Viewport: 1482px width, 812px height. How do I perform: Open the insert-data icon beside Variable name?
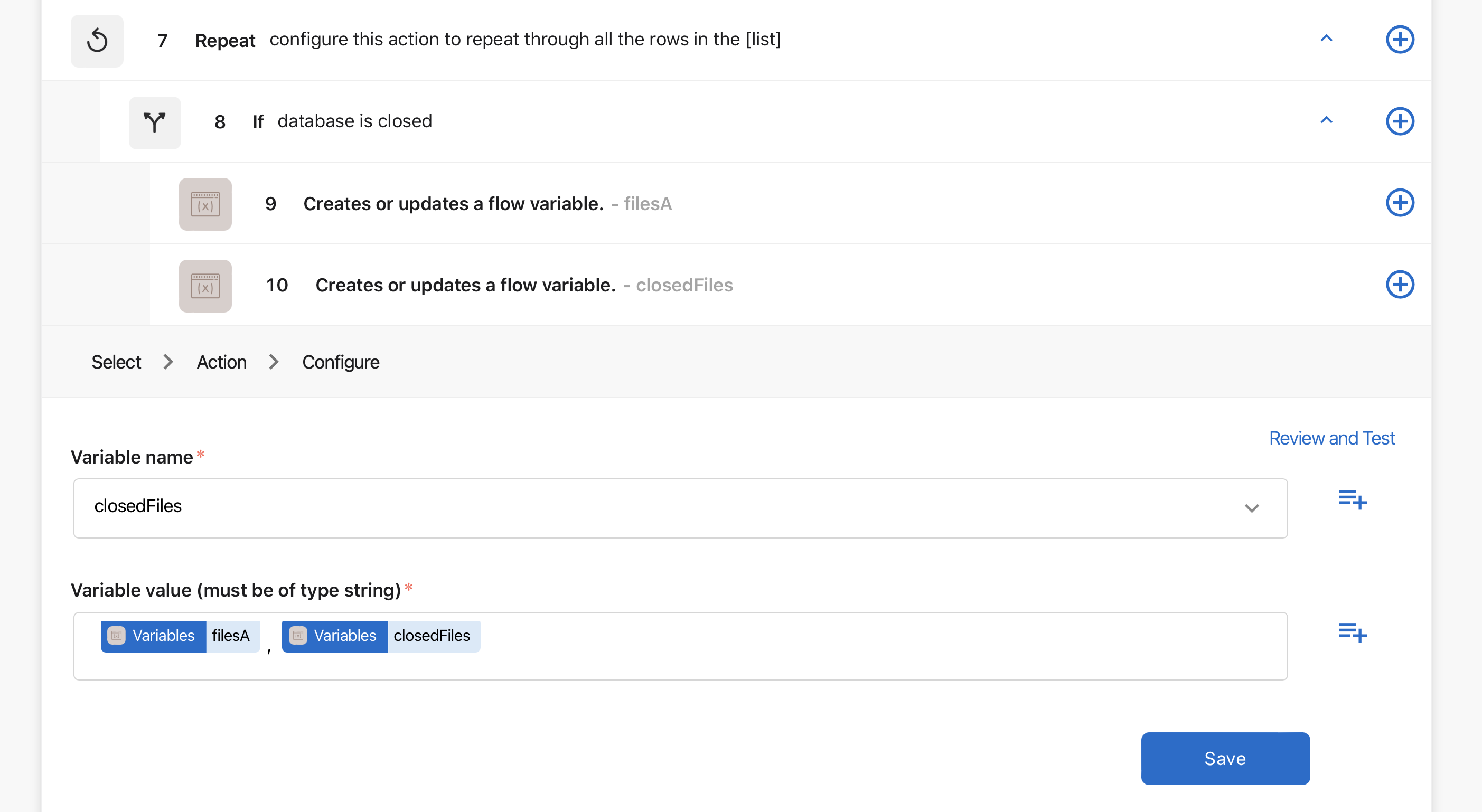1352,499
